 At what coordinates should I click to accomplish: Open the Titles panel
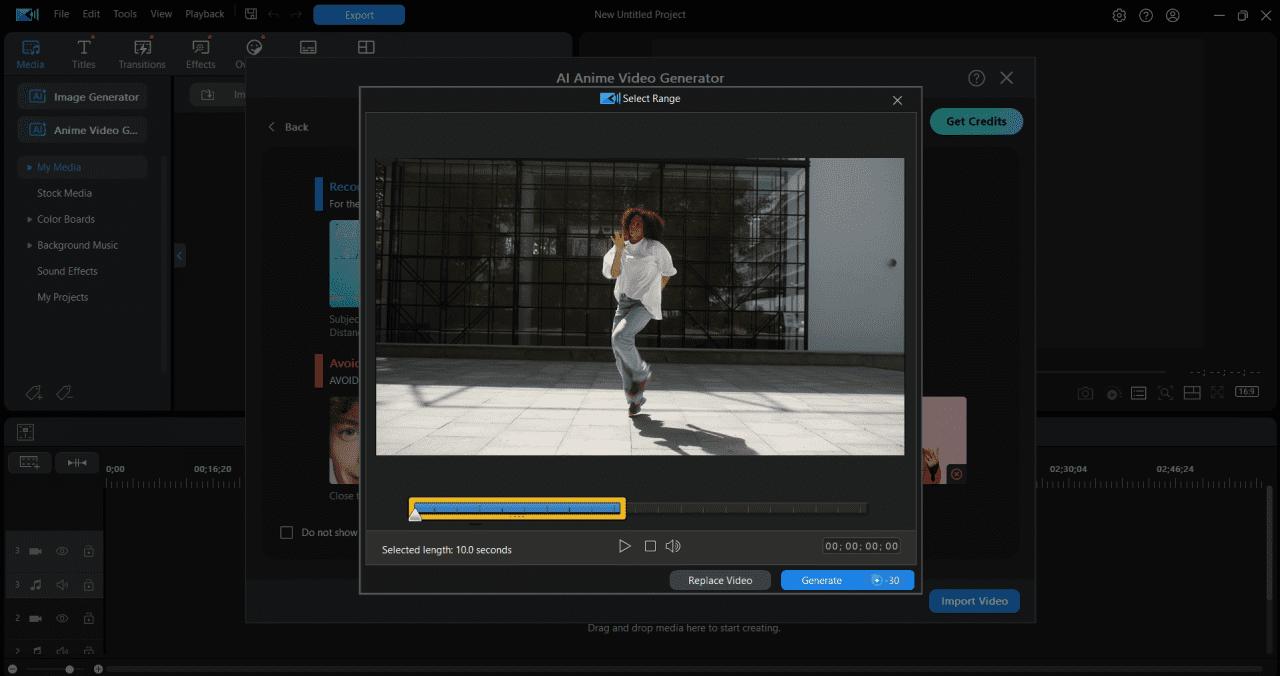(84, 53)
